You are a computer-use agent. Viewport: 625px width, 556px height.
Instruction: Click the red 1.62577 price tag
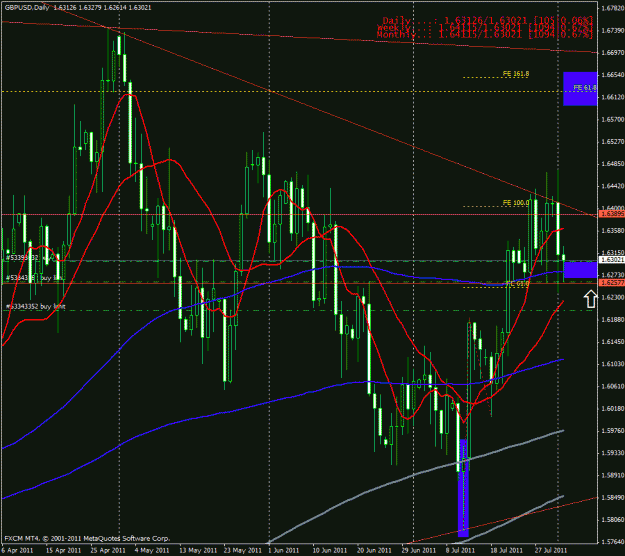(612, 283)
